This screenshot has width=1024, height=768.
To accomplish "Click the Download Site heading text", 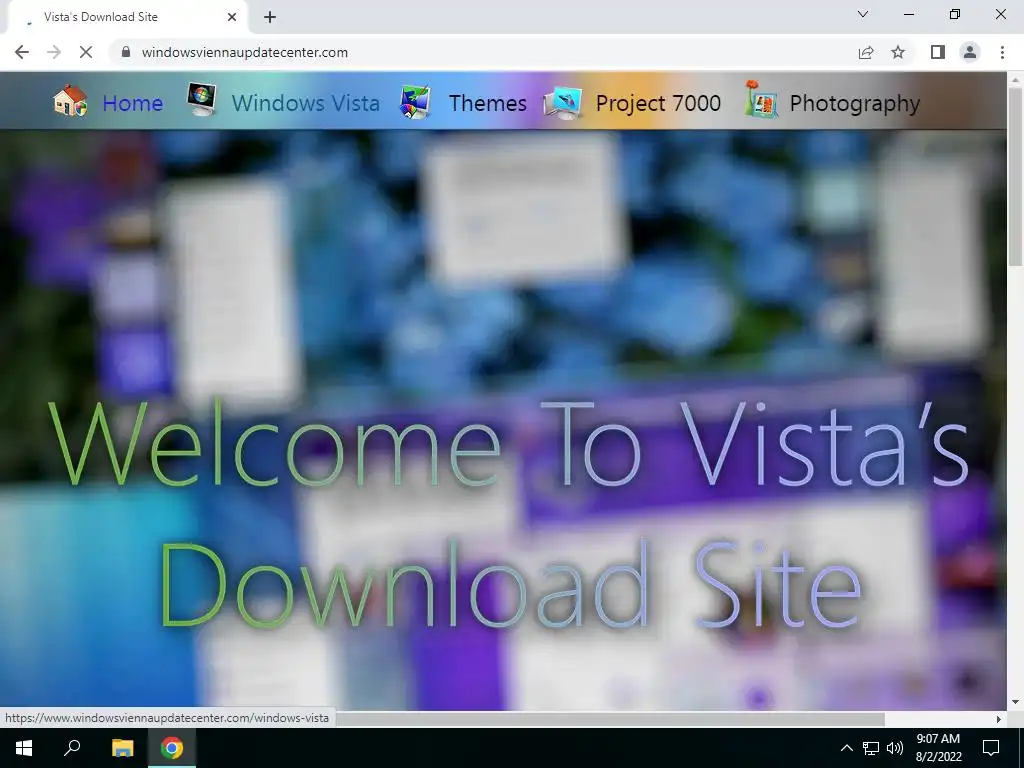I will click(x=509, y=583).
